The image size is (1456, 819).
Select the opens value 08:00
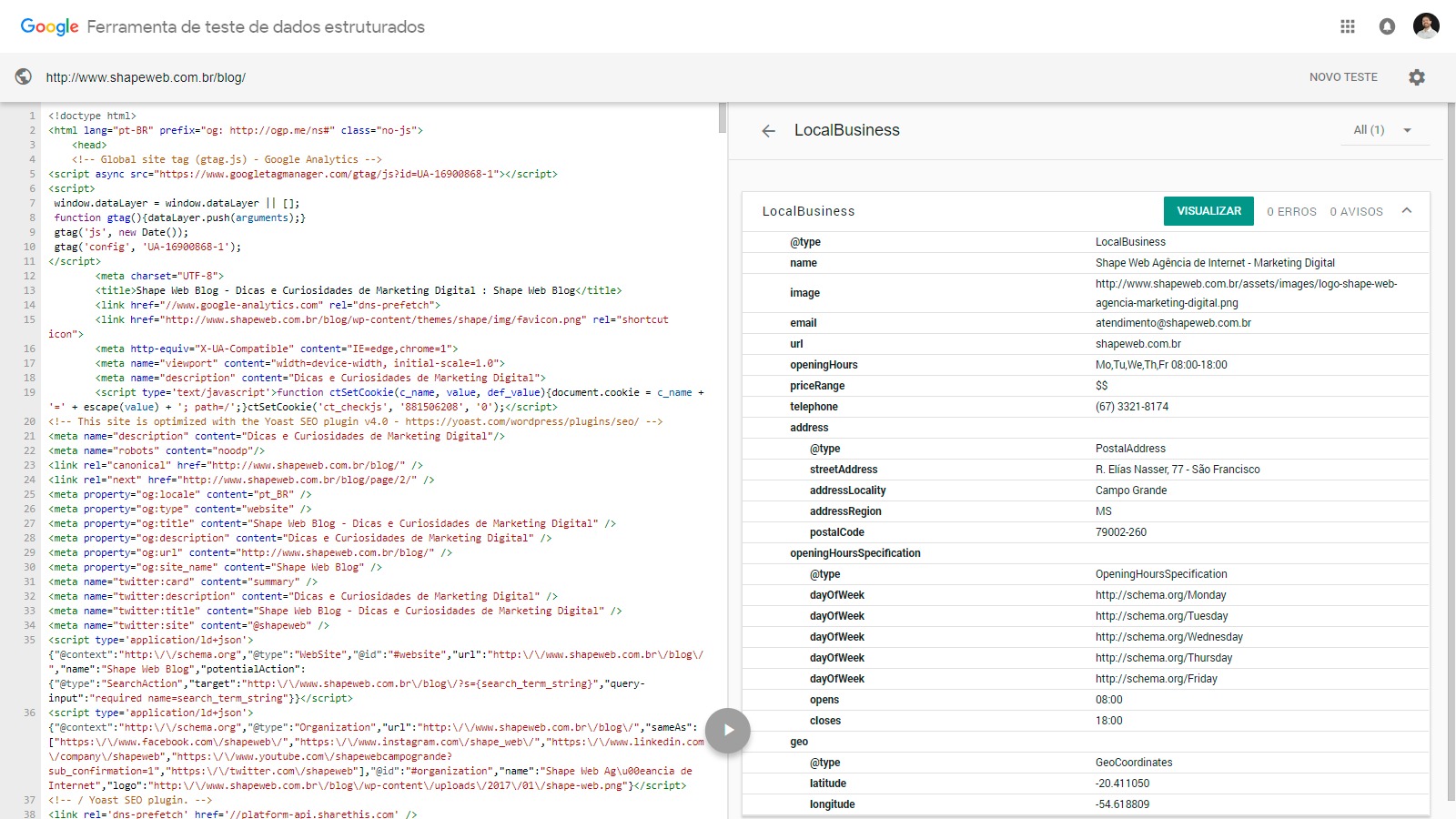coord(1109,700)
